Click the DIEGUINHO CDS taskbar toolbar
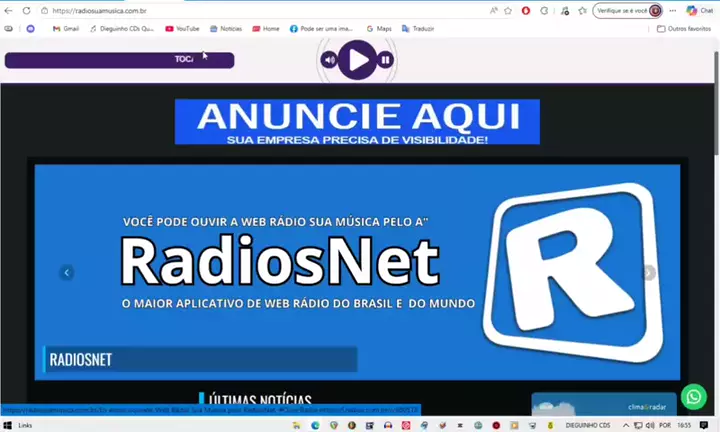 coord(588,425)
